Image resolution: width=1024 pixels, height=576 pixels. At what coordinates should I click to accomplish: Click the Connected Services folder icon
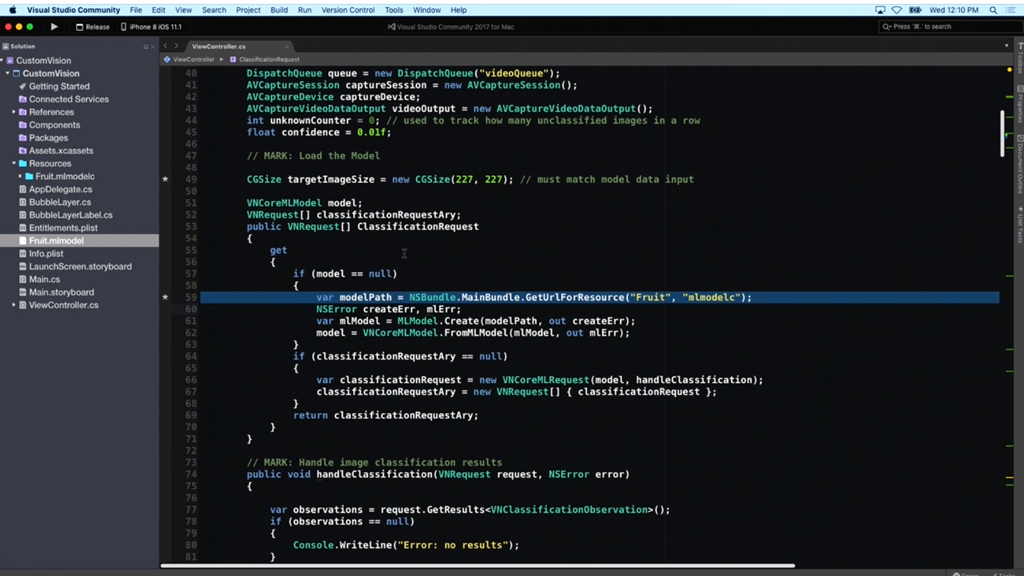pos(21,100)
